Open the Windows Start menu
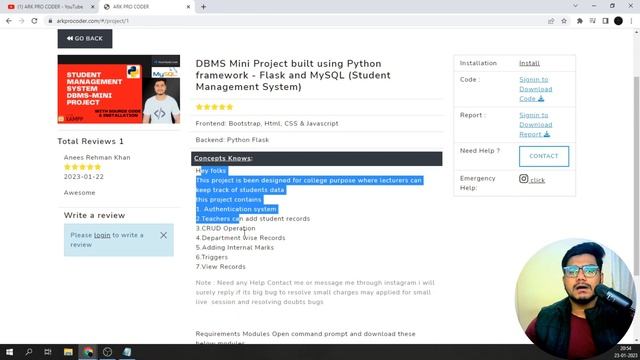 click(x=9, y=352)
